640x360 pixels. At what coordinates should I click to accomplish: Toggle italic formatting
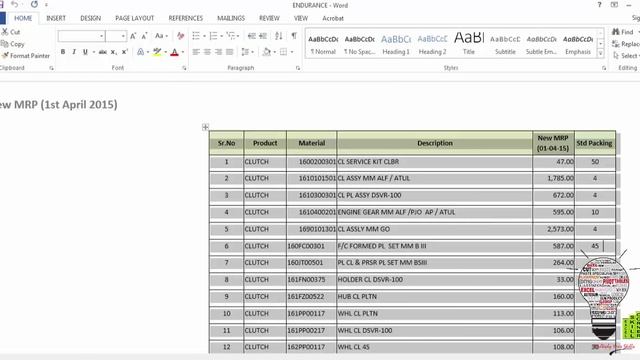[x=74, y=52]
